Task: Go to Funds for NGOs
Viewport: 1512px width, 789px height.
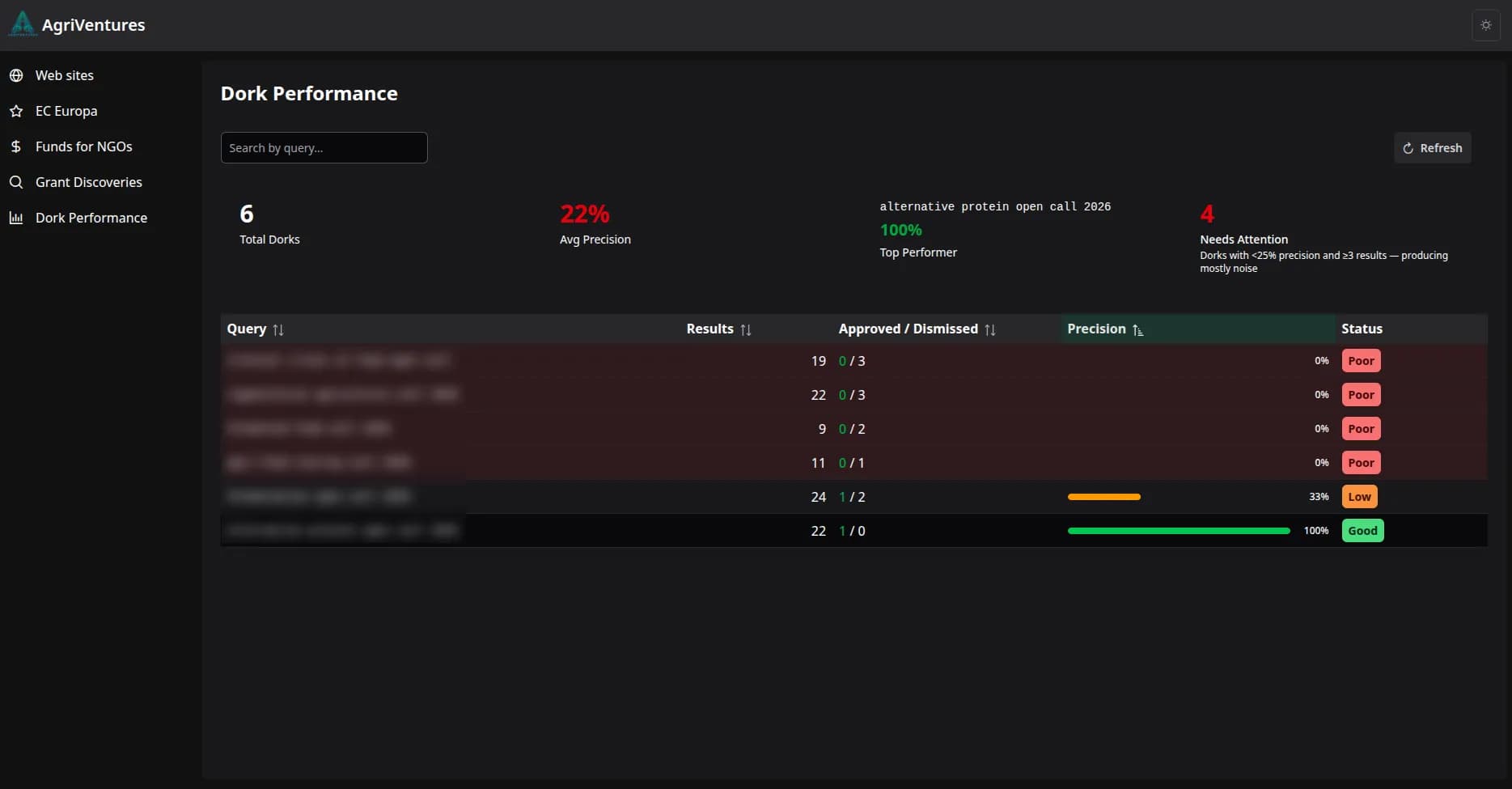Action: tap(84, 146)
